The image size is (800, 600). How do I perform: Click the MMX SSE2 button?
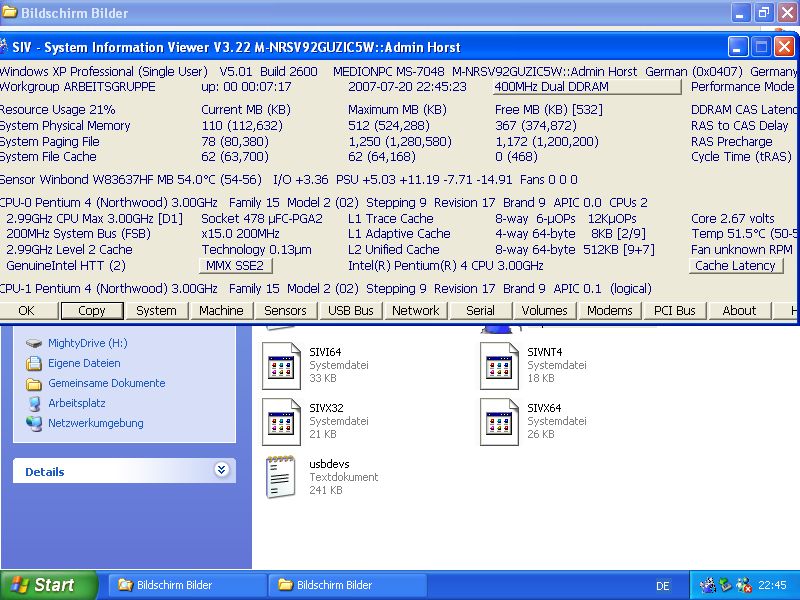[x=235, y=266]
